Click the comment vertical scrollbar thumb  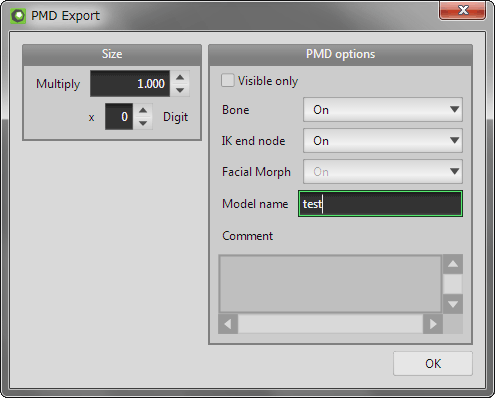click(453, 284)
